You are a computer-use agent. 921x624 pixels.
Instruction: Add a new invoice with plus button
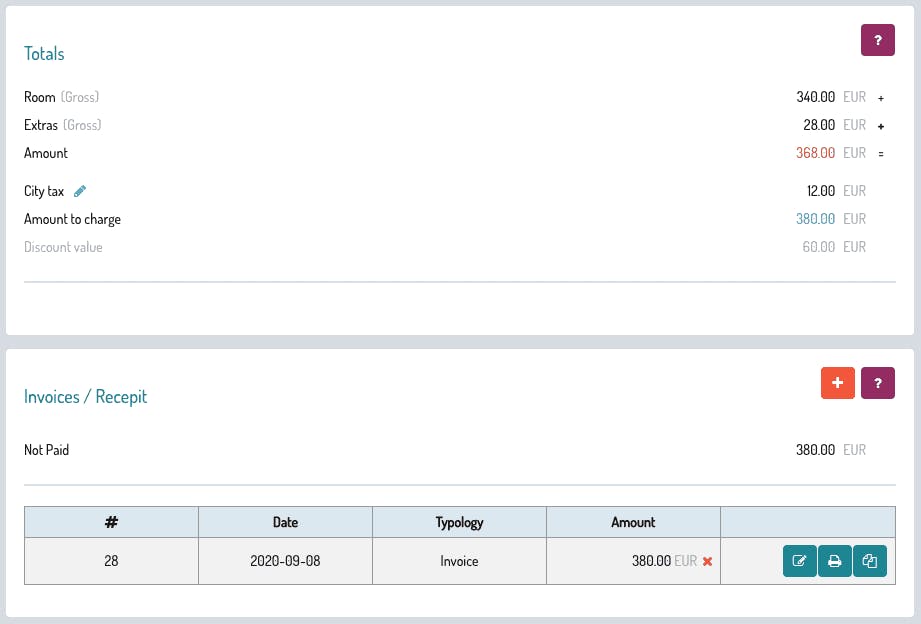(838, 383)
